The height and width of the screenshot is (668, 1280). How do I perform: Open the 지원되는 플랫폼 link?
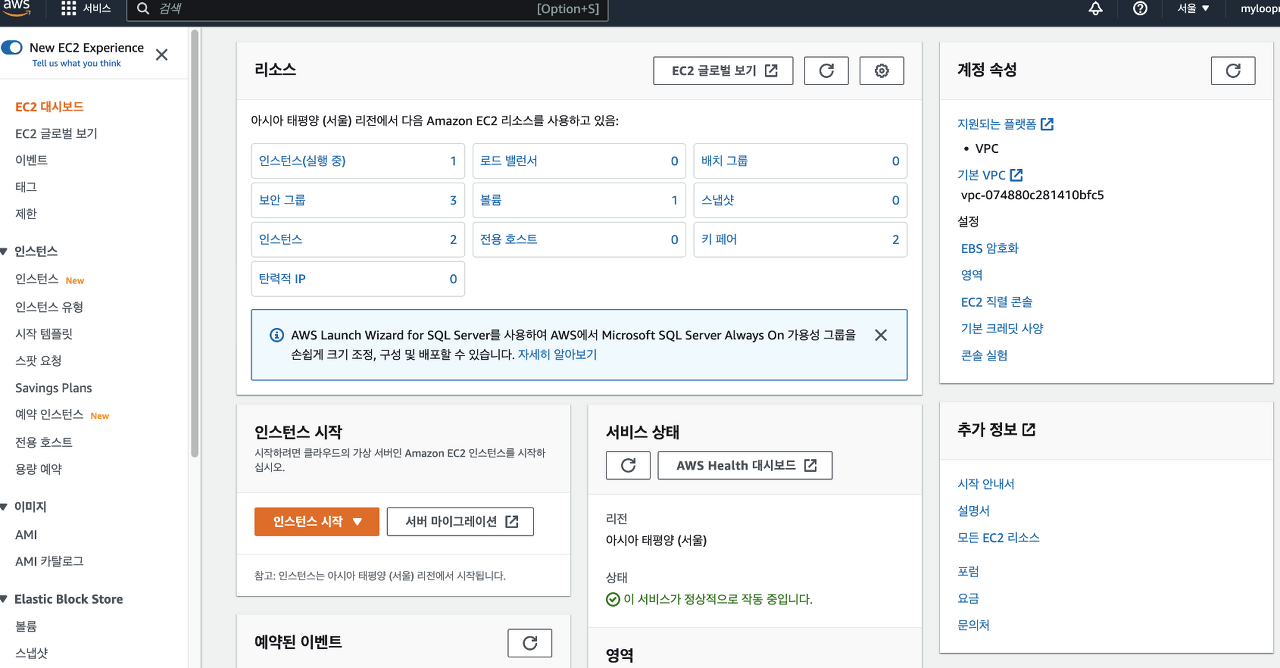tap(1005, 124)
